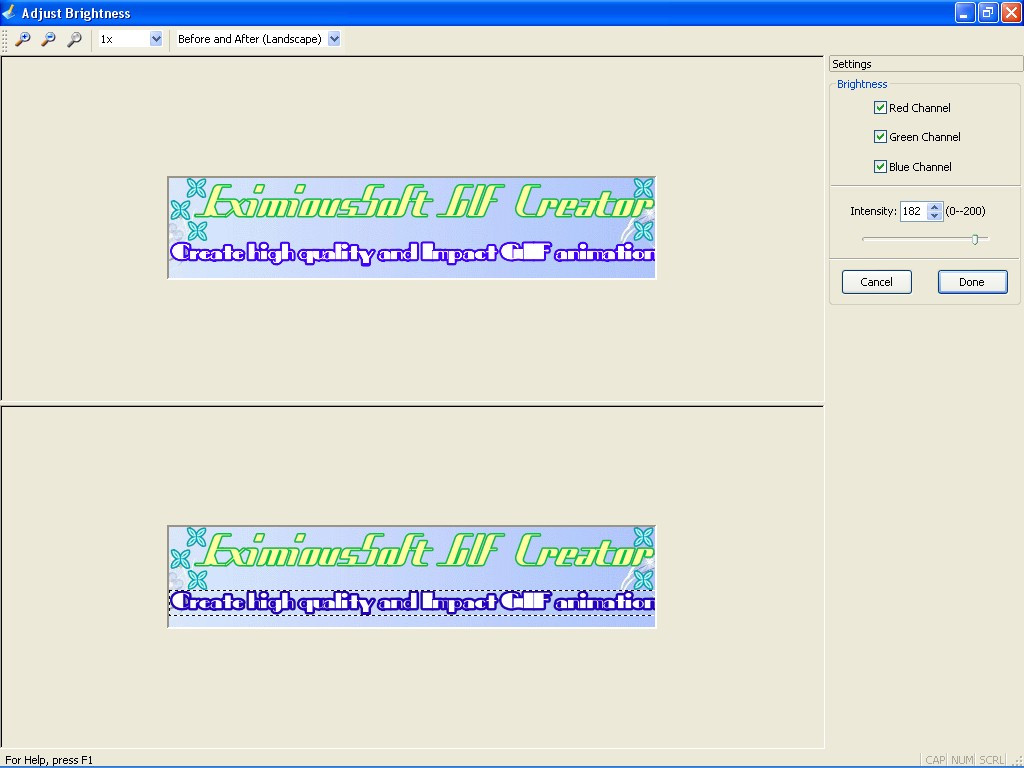
Task: Click the "For Help, press F1" status text
Action: [x=49, y=760]
